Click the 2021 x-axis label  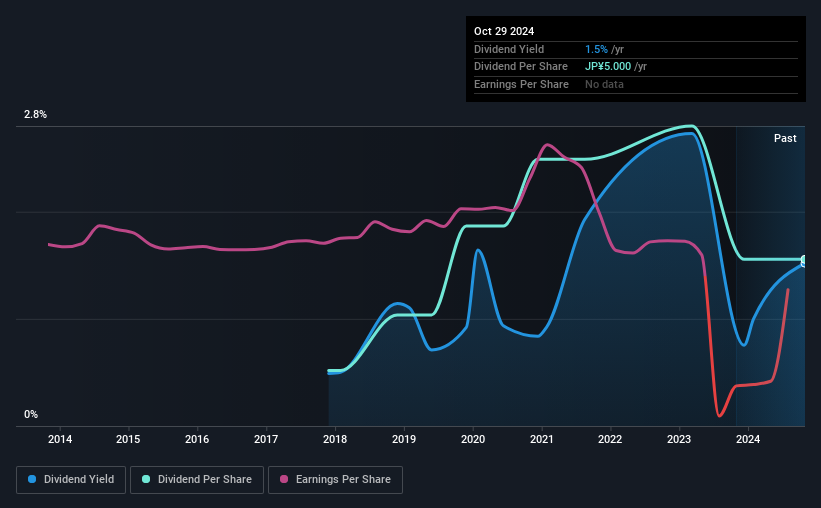pos(542,439)
